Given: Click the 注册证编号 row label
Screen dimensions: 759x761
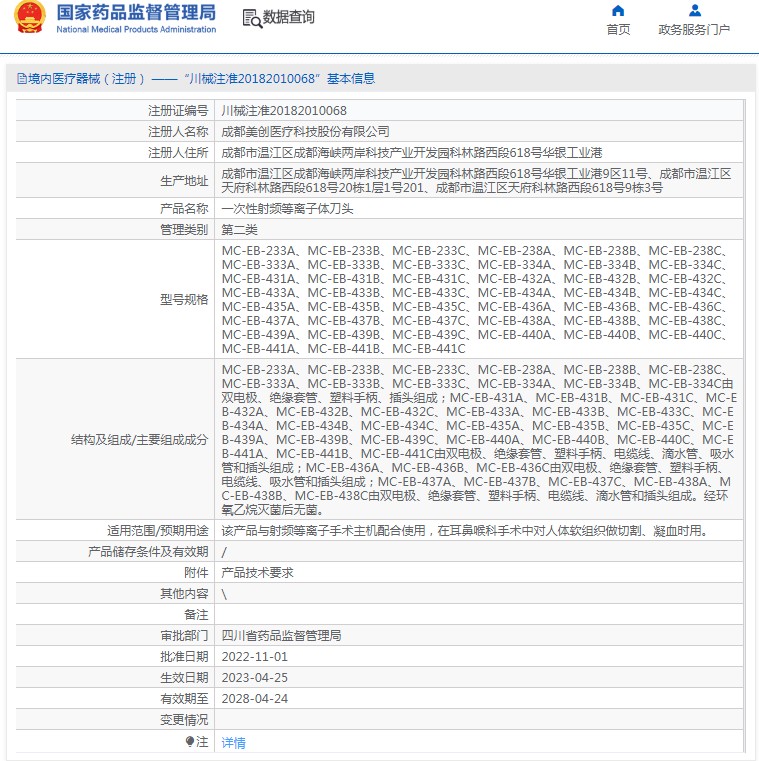Looking at the screenshot, I should (178, 111).
